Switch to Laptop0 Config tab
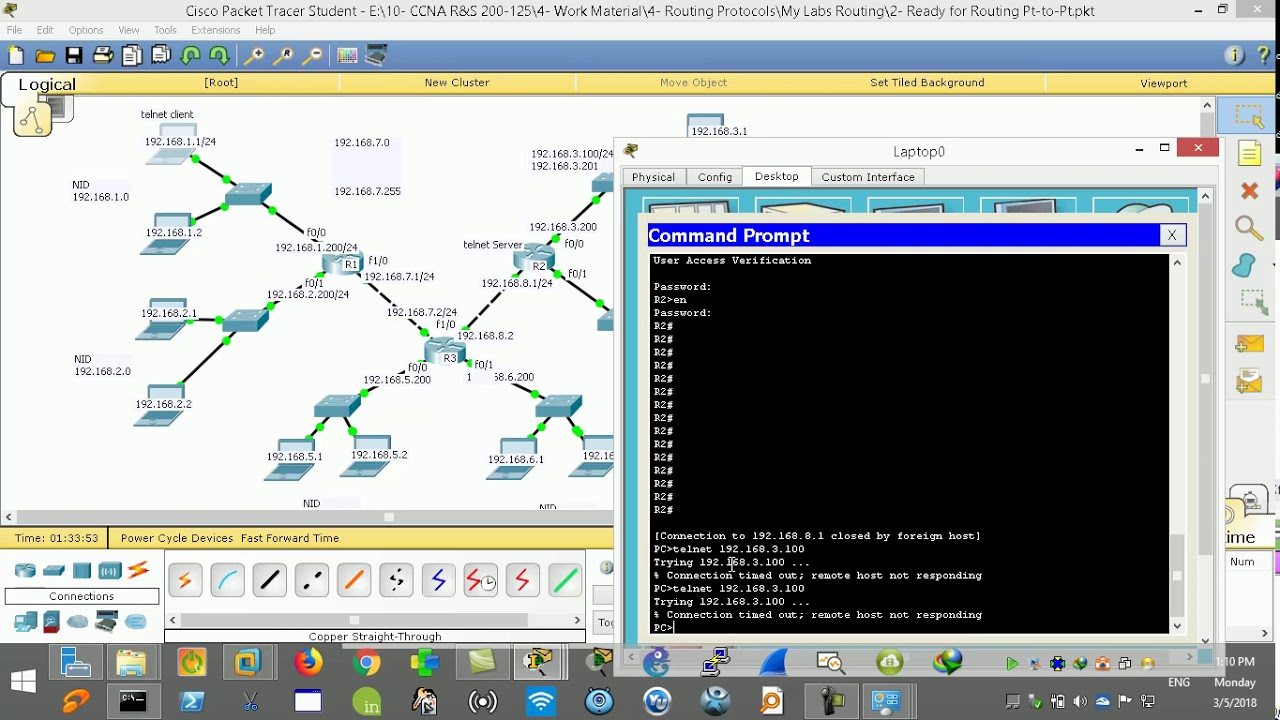This screenshot has height=720, width=1280. tap(715, 177)
